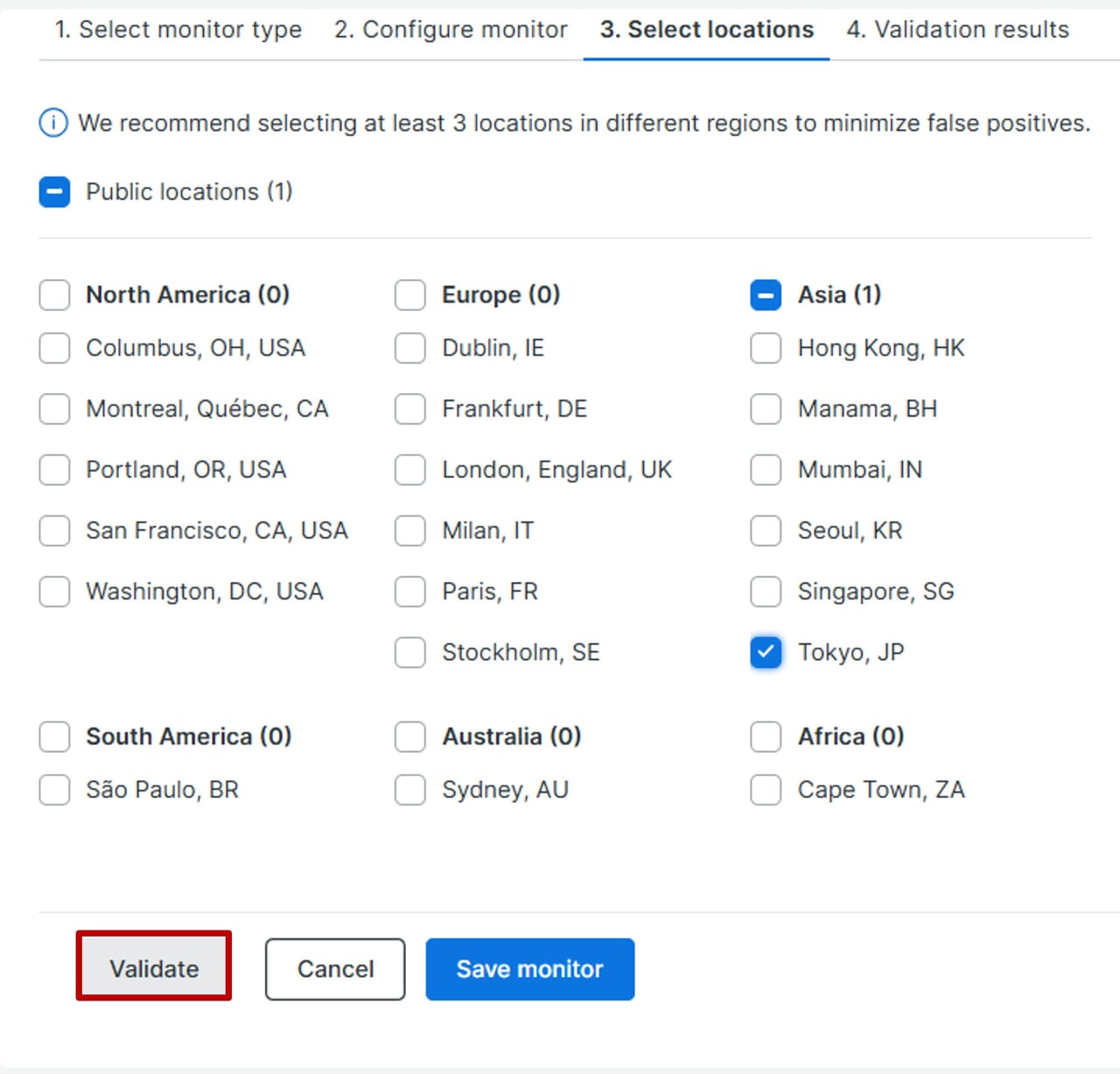This screenshot has height=1074, width=1120.
Task: Select all North America locations
Action: [x=54, y=295]
